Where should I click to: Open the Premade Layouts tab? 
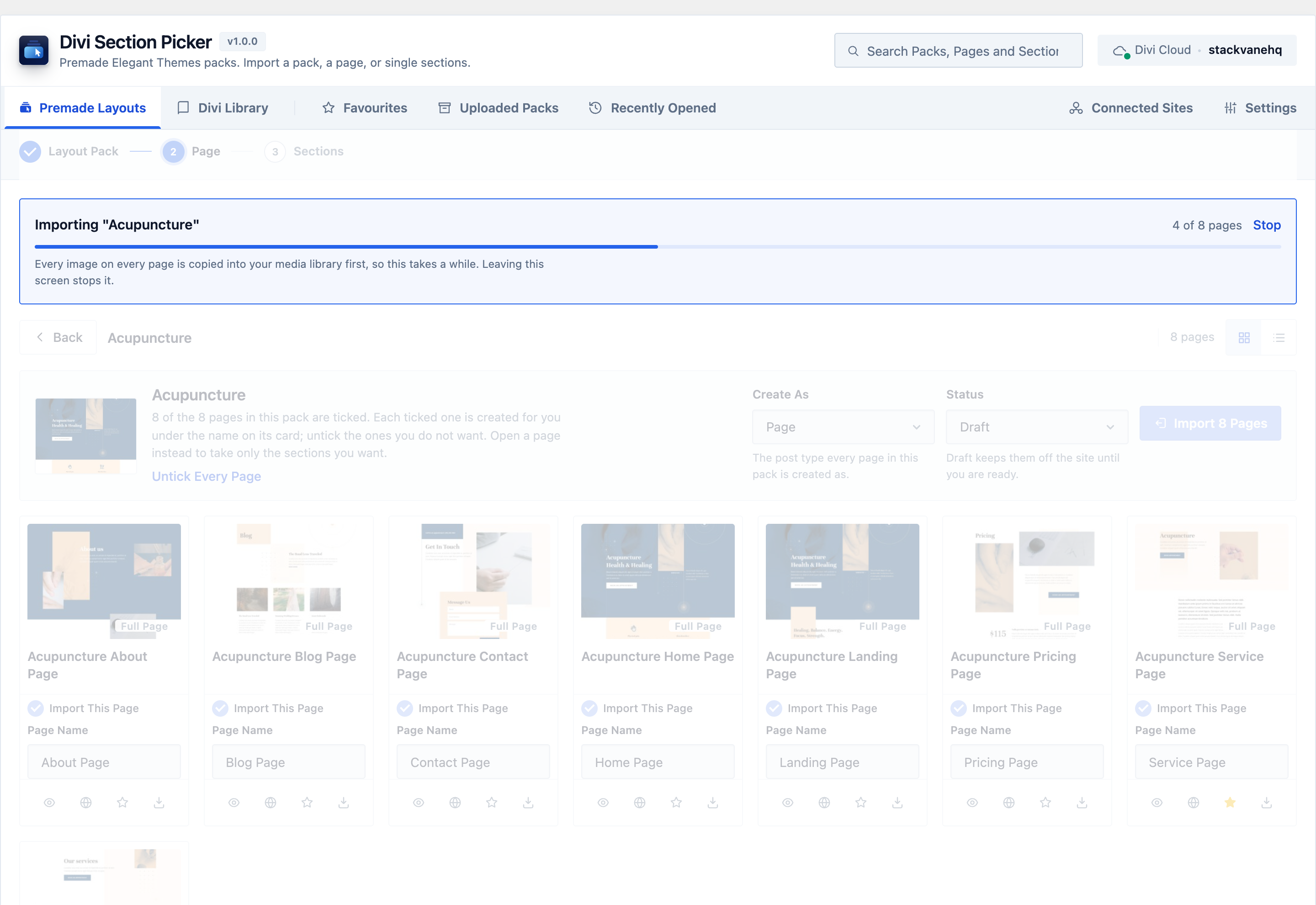(x=83, y=108)
